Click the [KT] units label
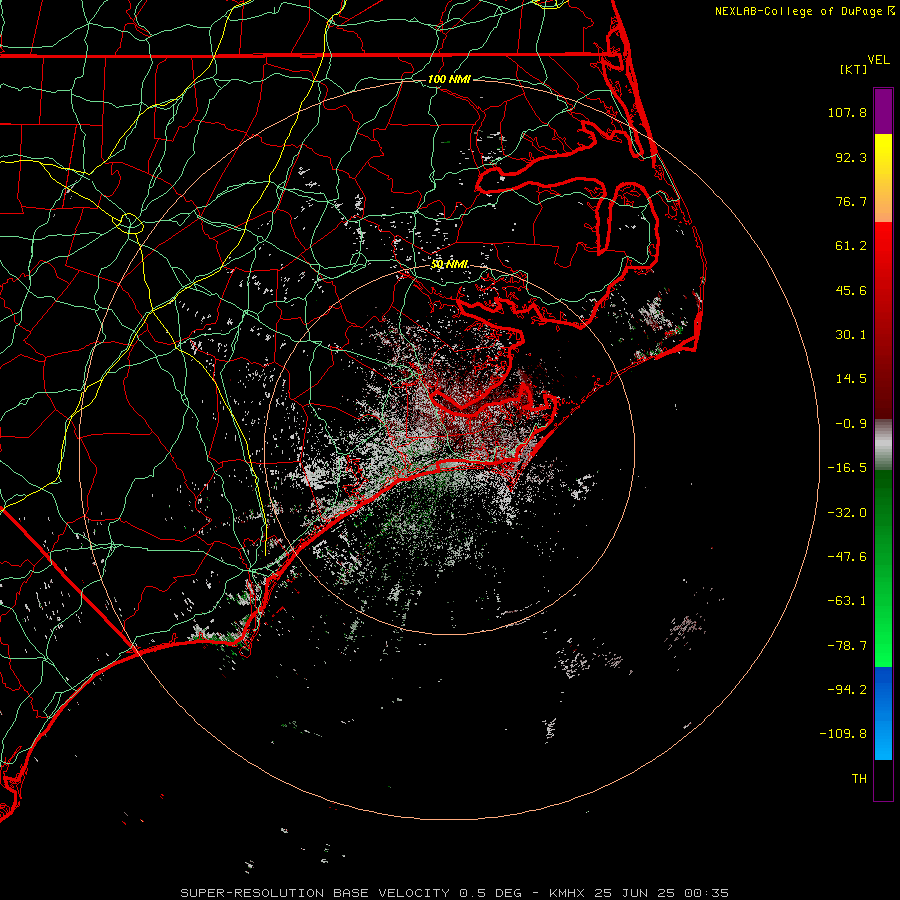 [854, 69]
